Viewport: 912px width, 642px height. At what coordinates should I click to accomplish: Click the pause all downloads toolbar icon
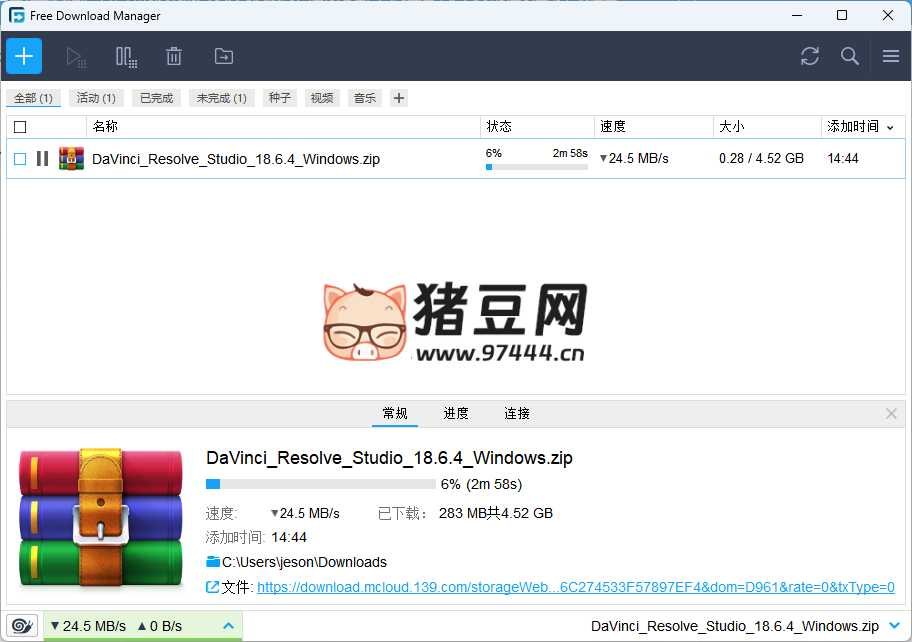tap(126, 57)
